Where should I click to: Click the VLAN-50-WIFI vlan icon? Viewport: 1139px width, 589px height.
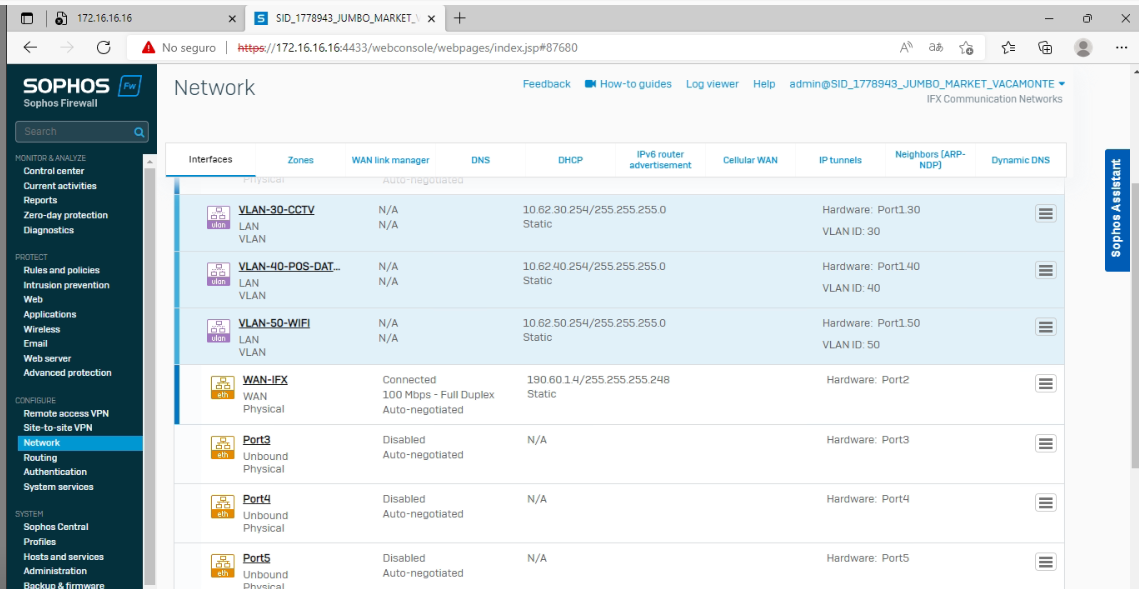[x=218, y=330]
